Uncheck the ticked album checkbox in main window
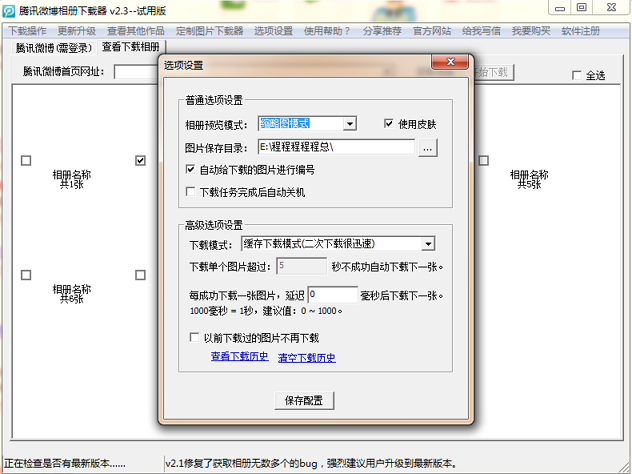The image size is (632, 474). pos(140,160)
